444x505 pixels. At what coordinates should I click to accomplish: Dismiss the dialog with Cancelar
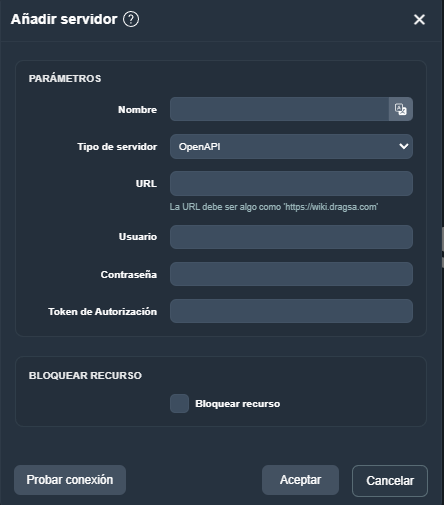coord(390,481)
